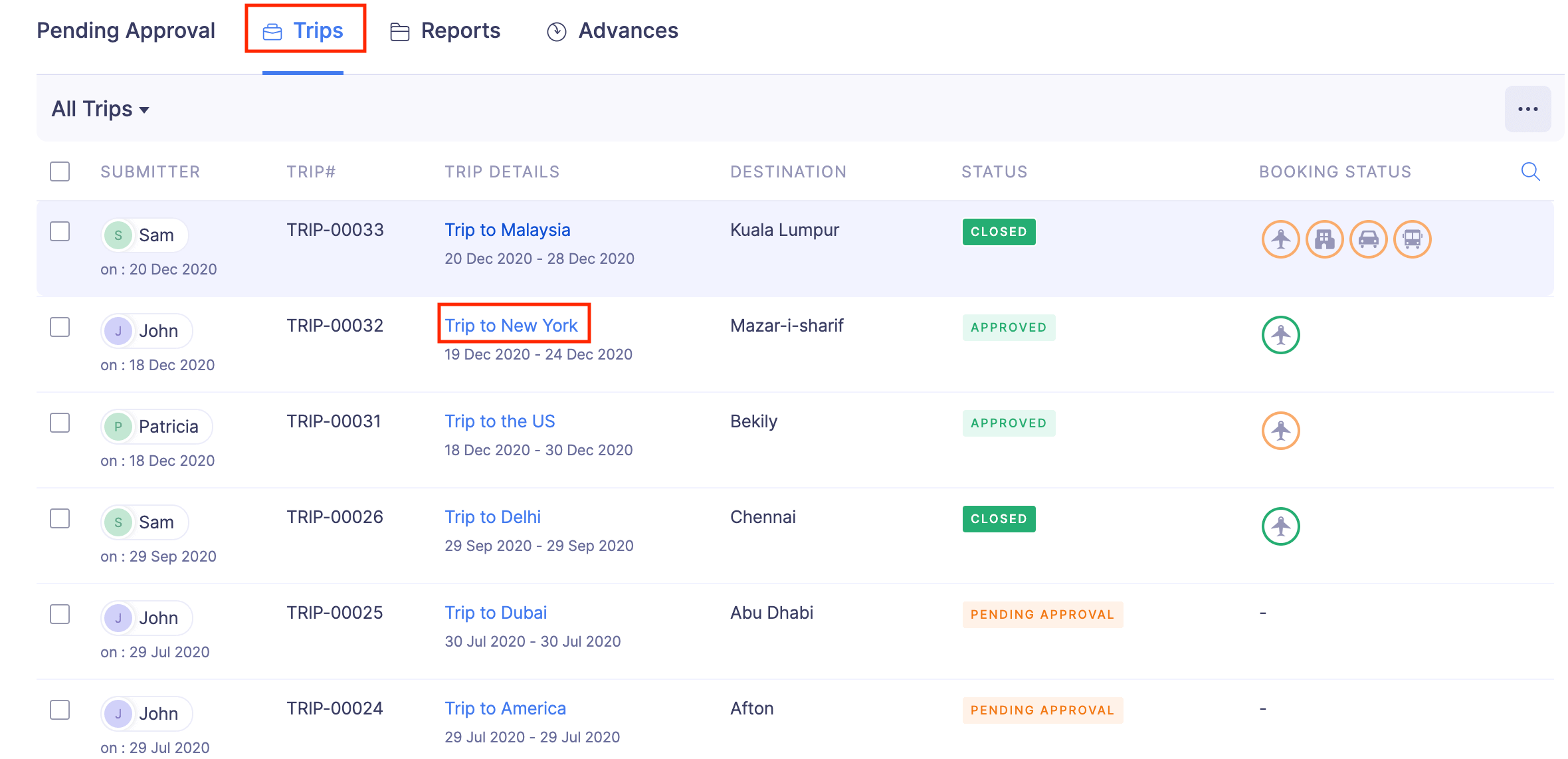Click the Trip to America link
The image size is (1568, 759).
pos(505,708)
